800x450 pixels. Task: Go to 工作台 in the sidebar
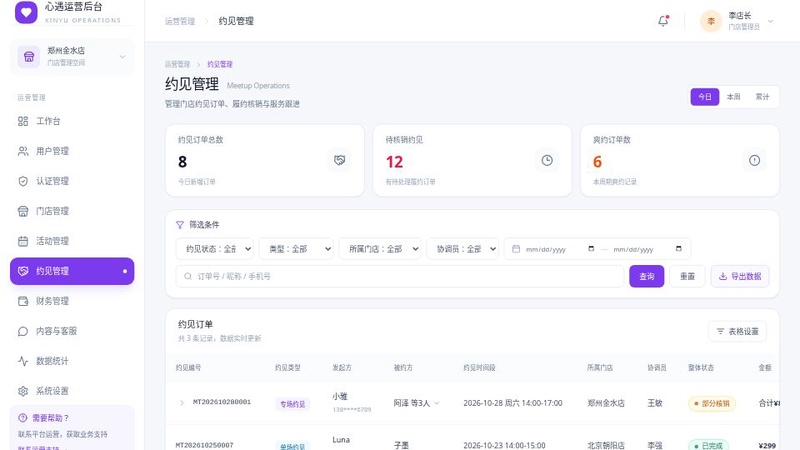pyautogui.click(x=72, y=121)
